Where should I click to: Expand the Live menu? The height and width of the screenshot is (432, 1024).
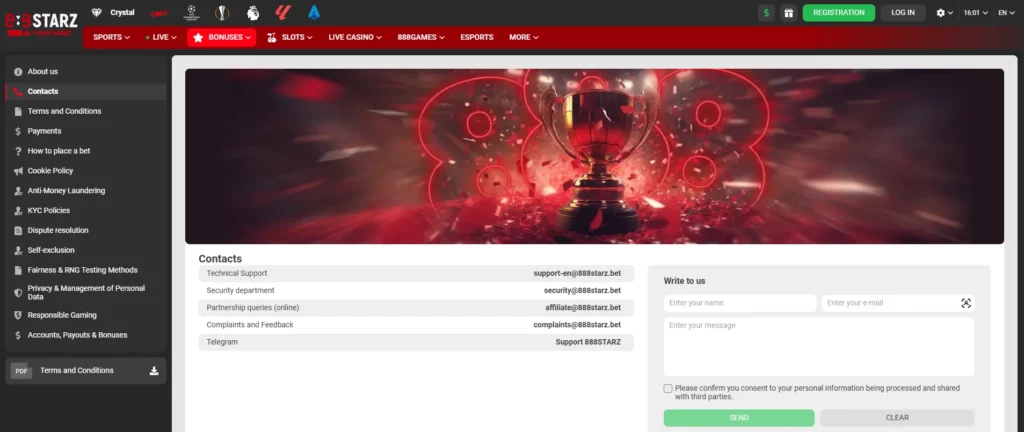(x=161, y=37)
